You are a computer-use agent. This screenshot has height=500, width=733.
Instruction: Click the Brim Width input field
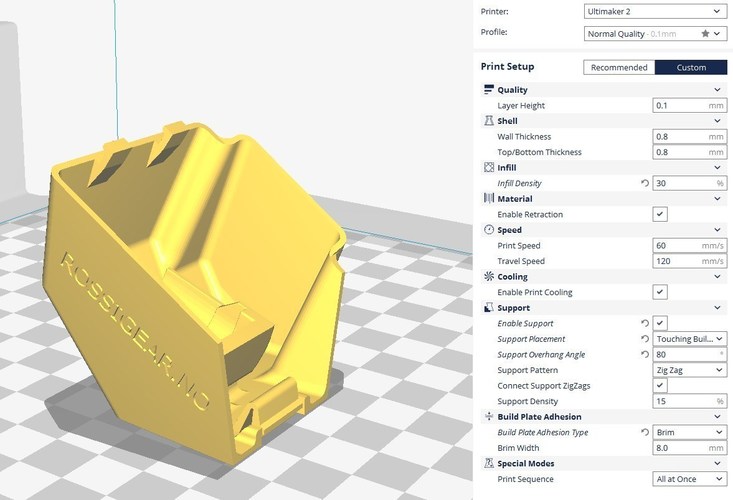(689, 448)
